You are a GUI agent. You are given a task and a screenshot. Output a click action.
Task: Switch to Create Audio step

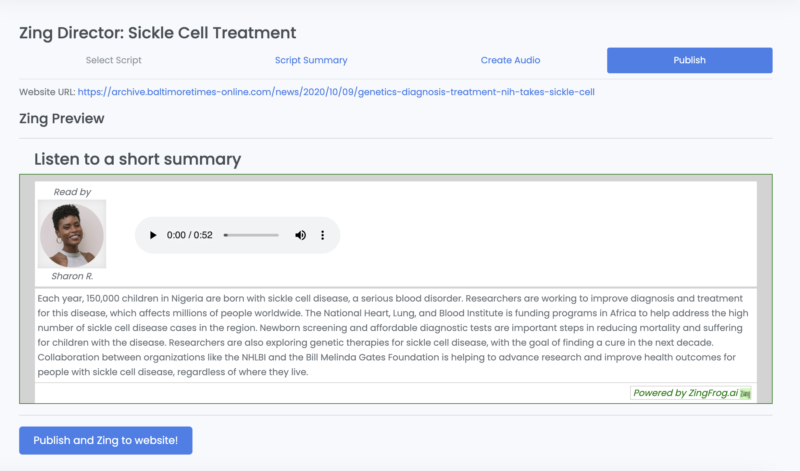(510, 60)
